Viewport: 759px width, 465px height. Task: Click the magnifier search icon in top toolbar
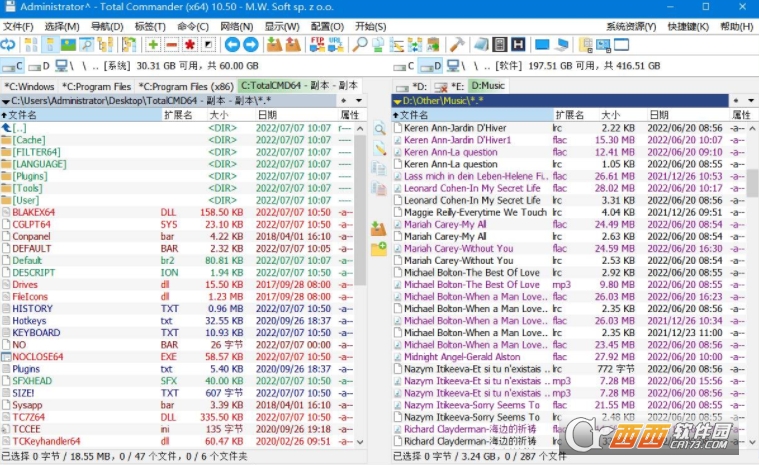(360, 44)
